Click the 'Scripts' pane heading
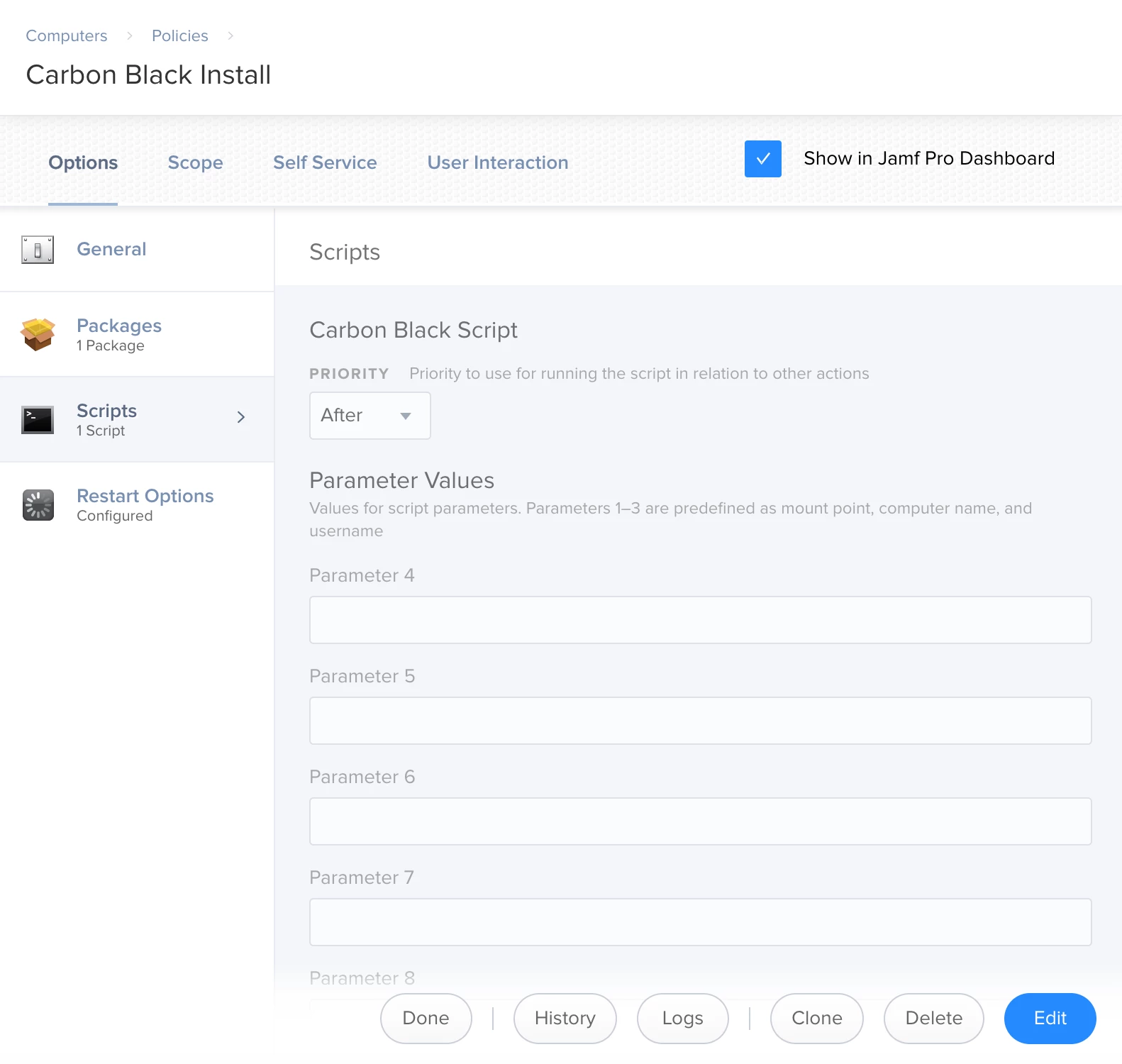Viewport: 1122px width, 1064px height. tap(345, 252)
